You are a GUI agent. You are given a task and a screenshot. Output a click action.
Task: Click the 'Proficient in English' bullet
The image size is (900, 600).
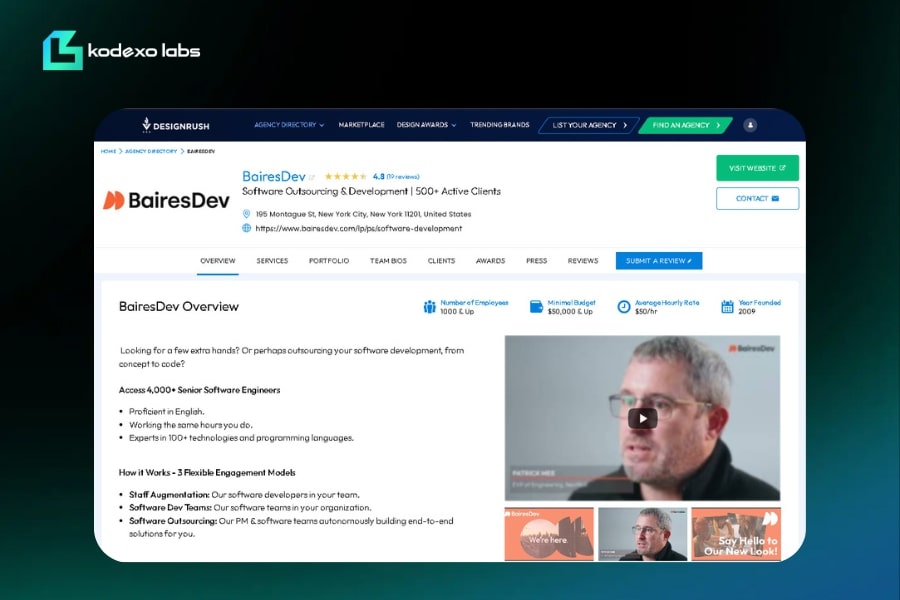pyautogui.click(x=166, y=411)
